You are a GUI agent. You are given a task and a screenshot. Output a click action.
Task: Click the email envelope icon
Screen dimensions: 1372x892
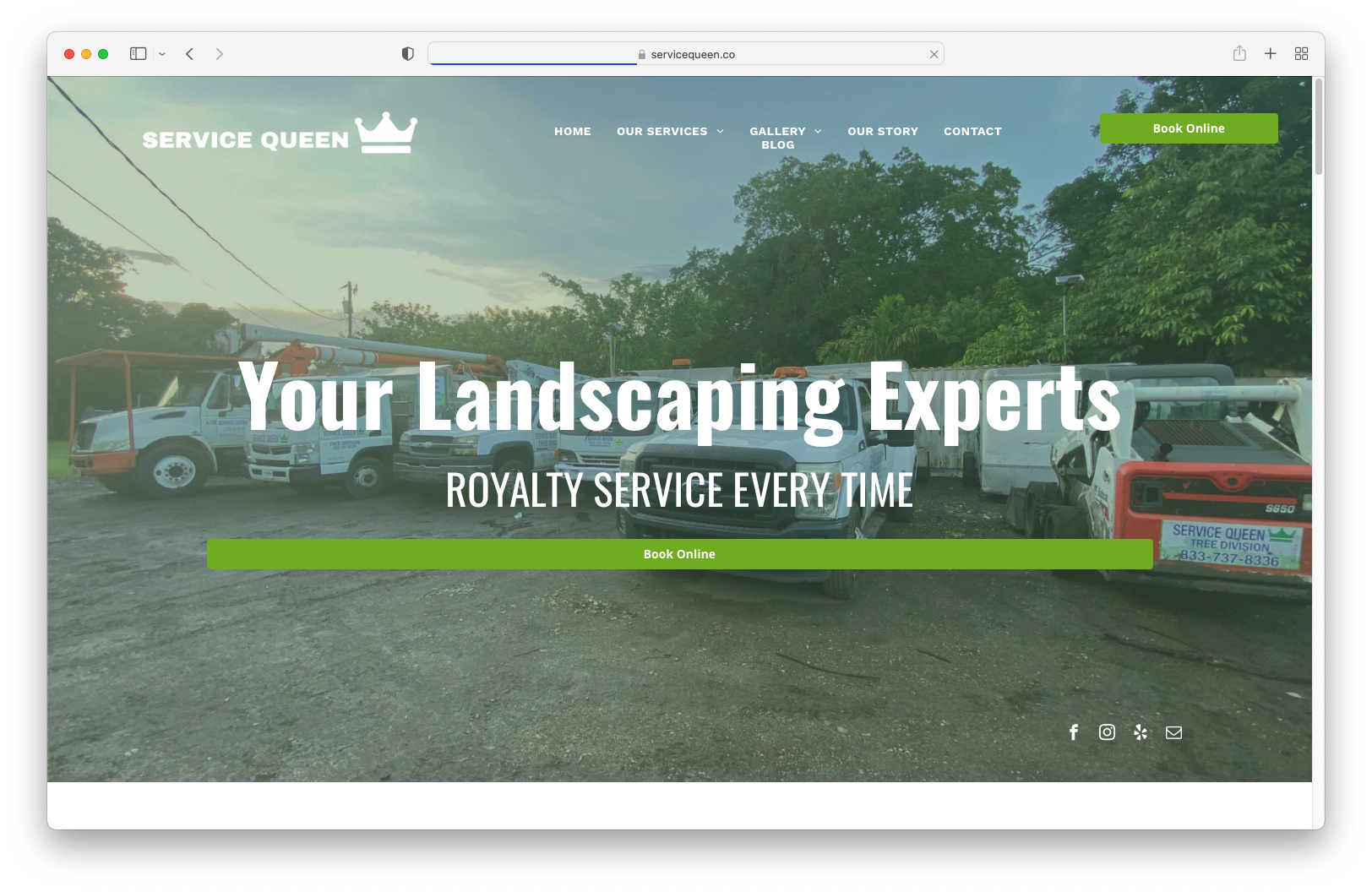1173,732
